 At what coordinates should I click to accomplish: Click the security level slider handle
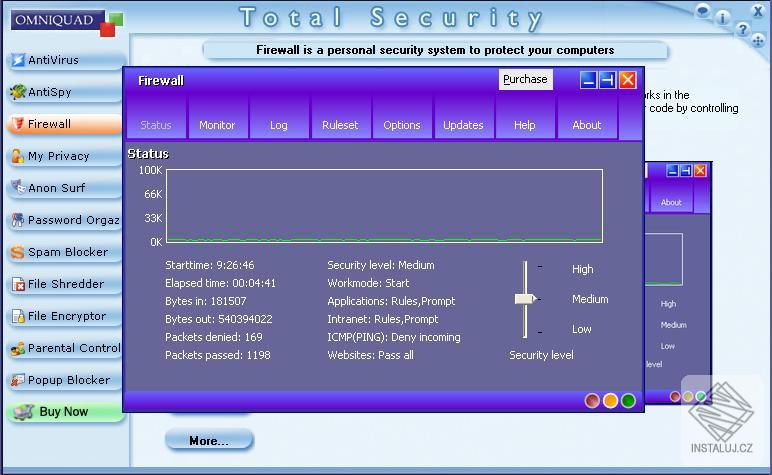click(525, 299)
